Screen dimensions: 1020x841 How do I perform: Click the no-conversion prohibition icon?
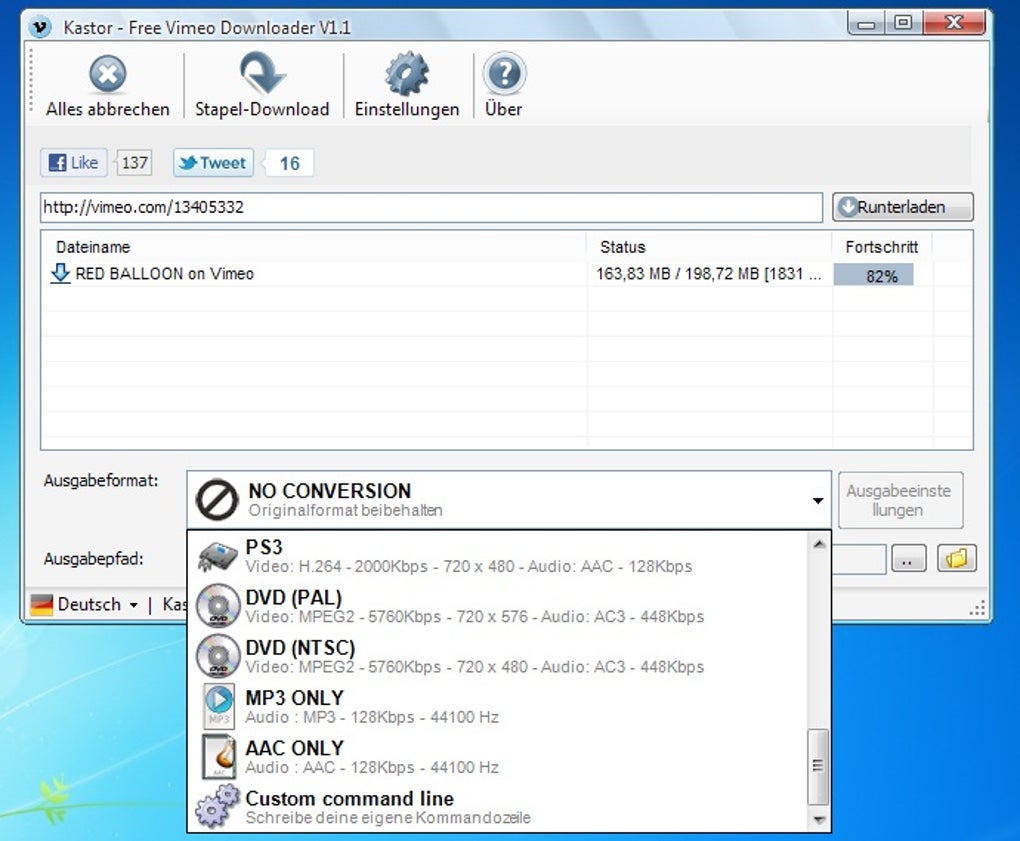click(217, 500)
